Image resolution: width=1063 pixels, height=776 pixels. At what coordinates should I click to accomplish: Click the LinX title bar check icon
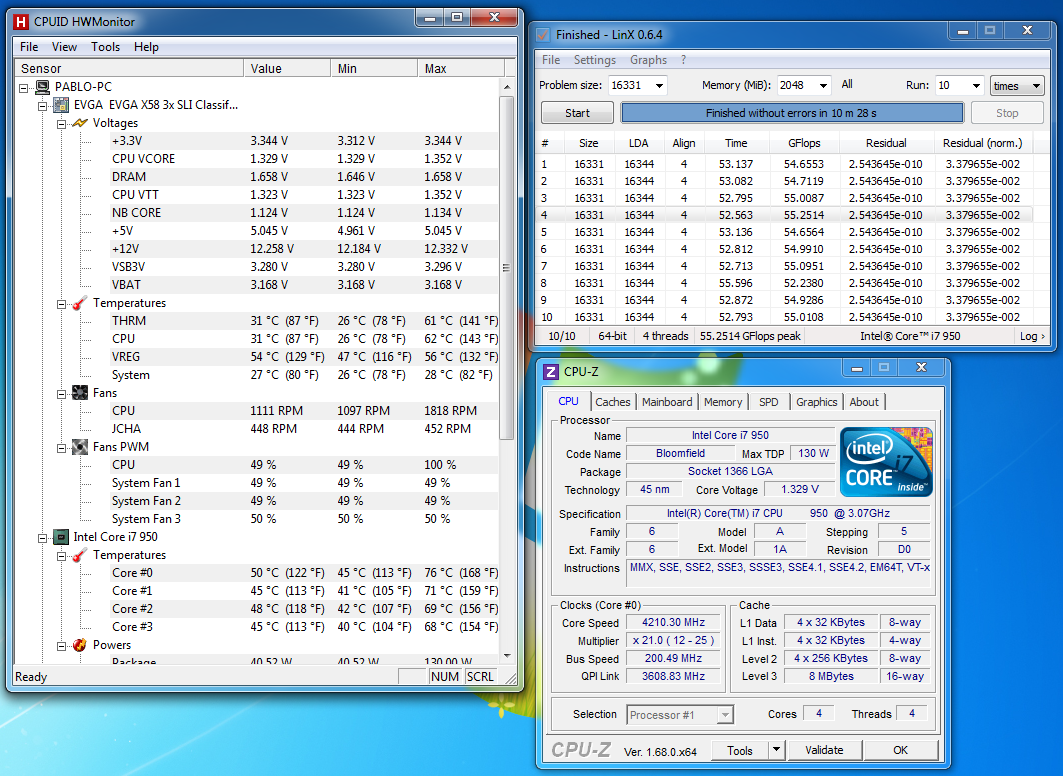542,35
